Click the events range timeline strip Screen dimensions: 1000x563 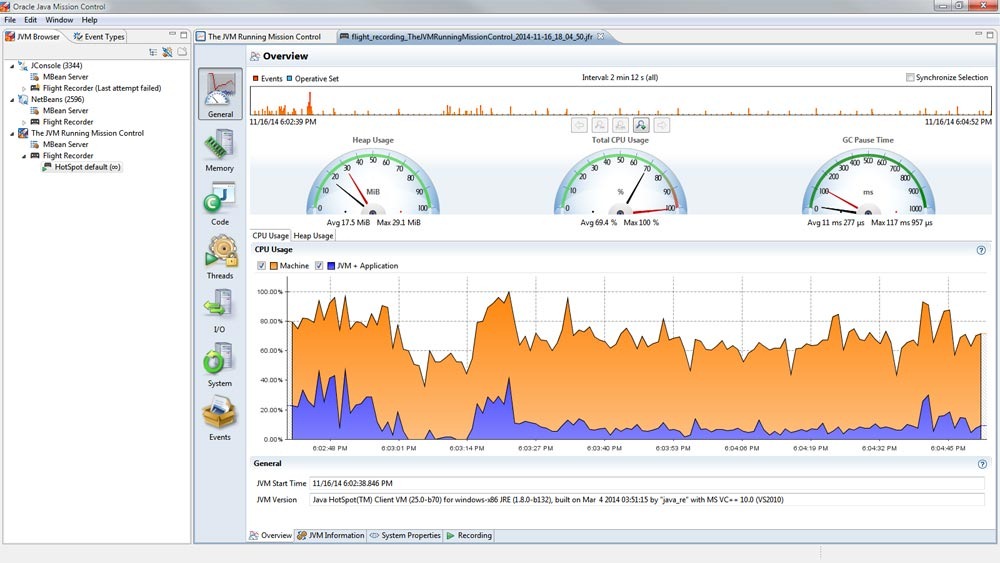coord(621,101)
